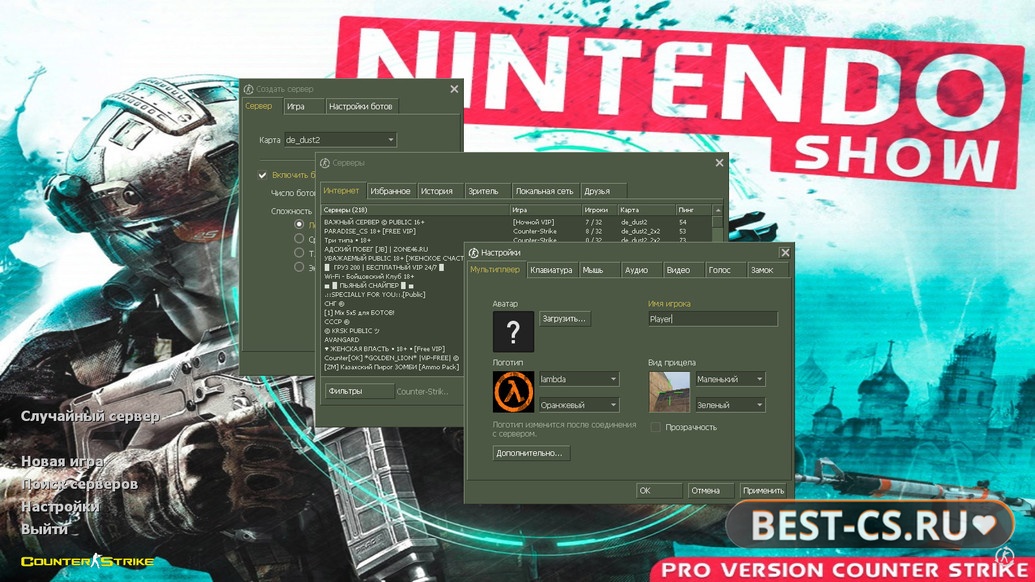Open the Маленький crosshair size dropdown

pyautogui.click(x=730, y=379)
